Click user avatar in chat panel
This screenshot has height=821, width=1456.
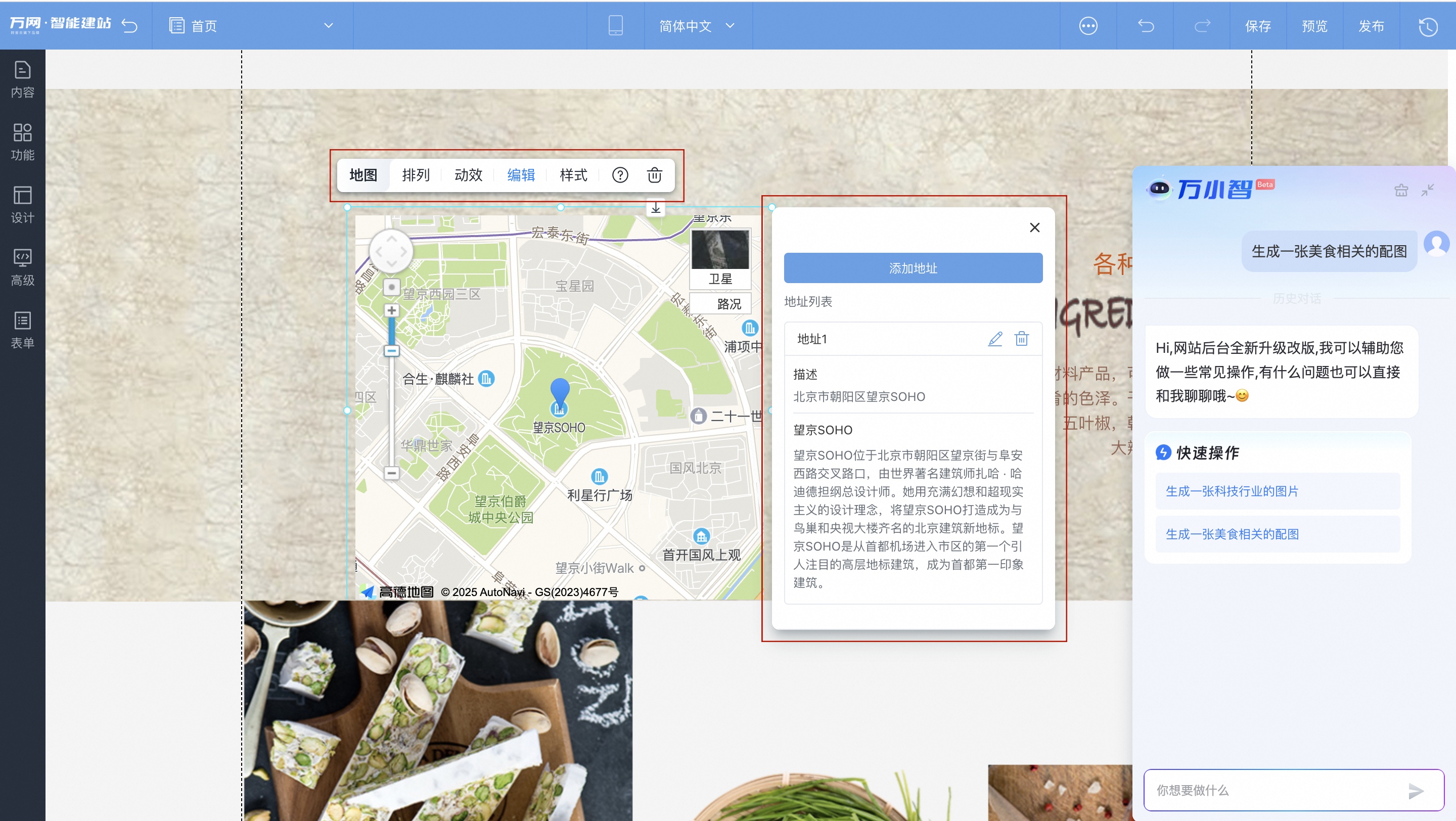pos(1436,244)
